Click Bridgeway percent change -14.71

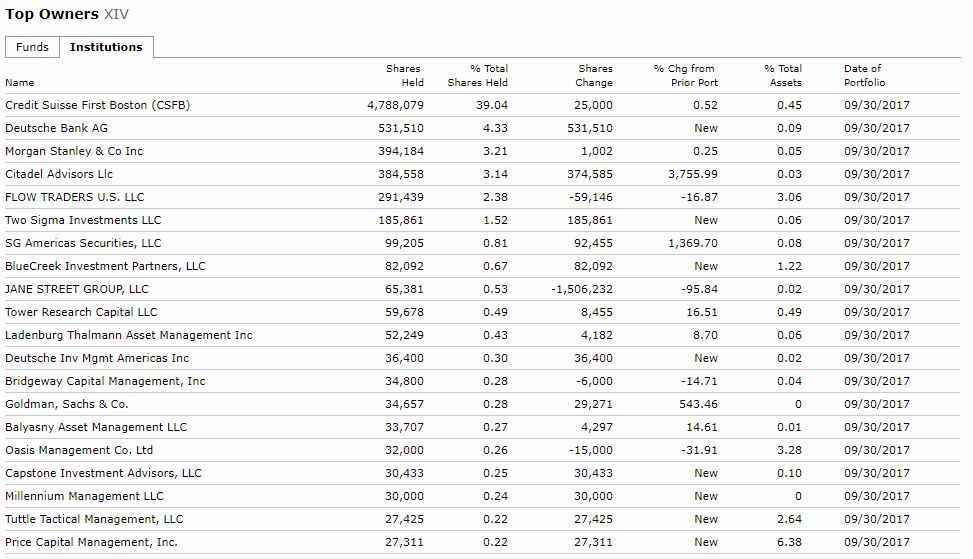699,381
